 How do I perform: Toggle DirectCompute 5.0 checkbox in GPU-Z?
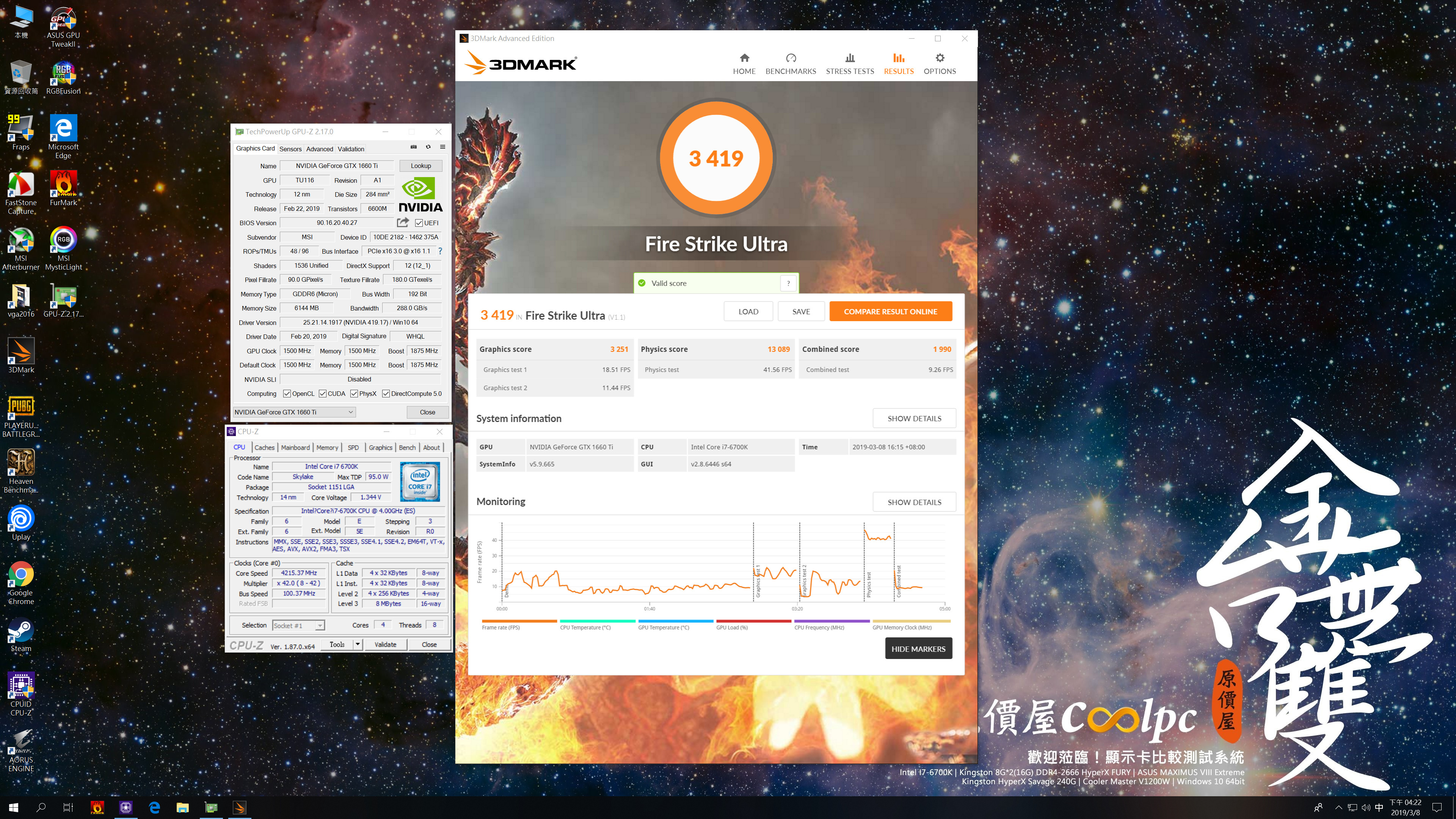[386, 394]
